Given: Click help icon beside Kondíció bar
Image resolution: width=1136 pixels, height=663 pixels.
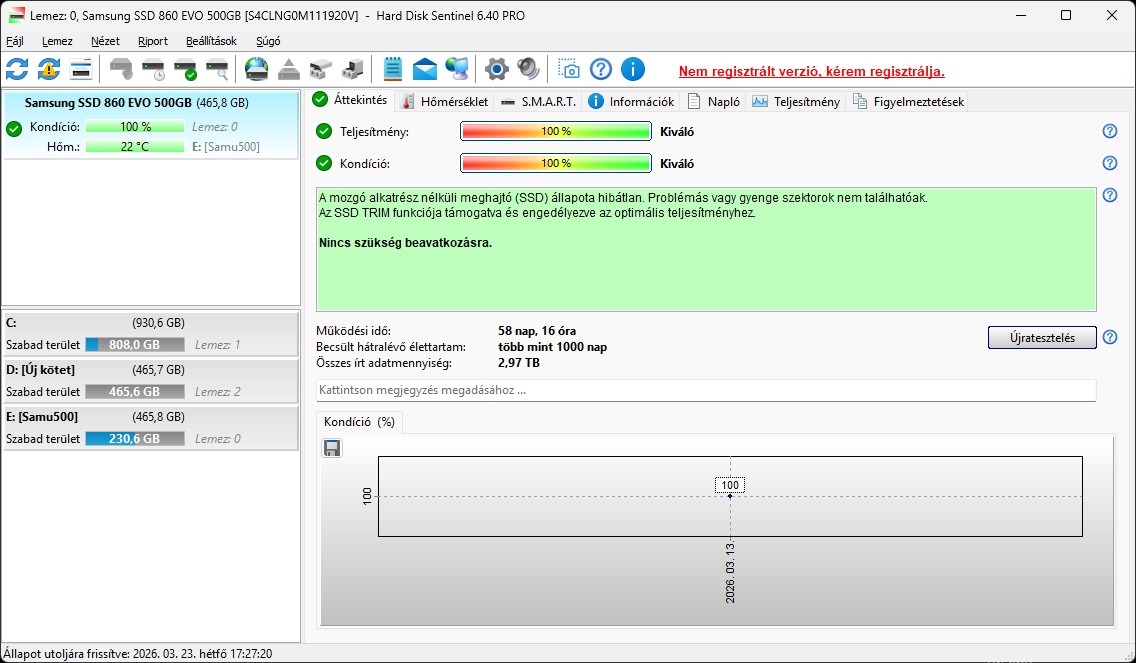Looking at the screenshot, I should point(1109,163).
